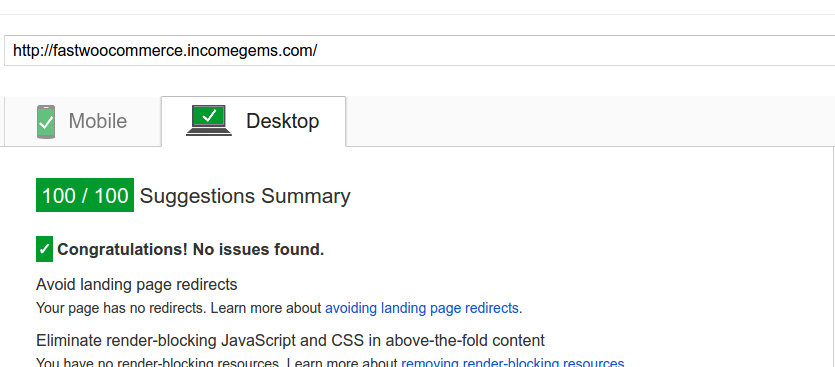Screen dimensions: 835x367
Task: Switch to the Mobile tab label
Action: click(x=97, y=121)
